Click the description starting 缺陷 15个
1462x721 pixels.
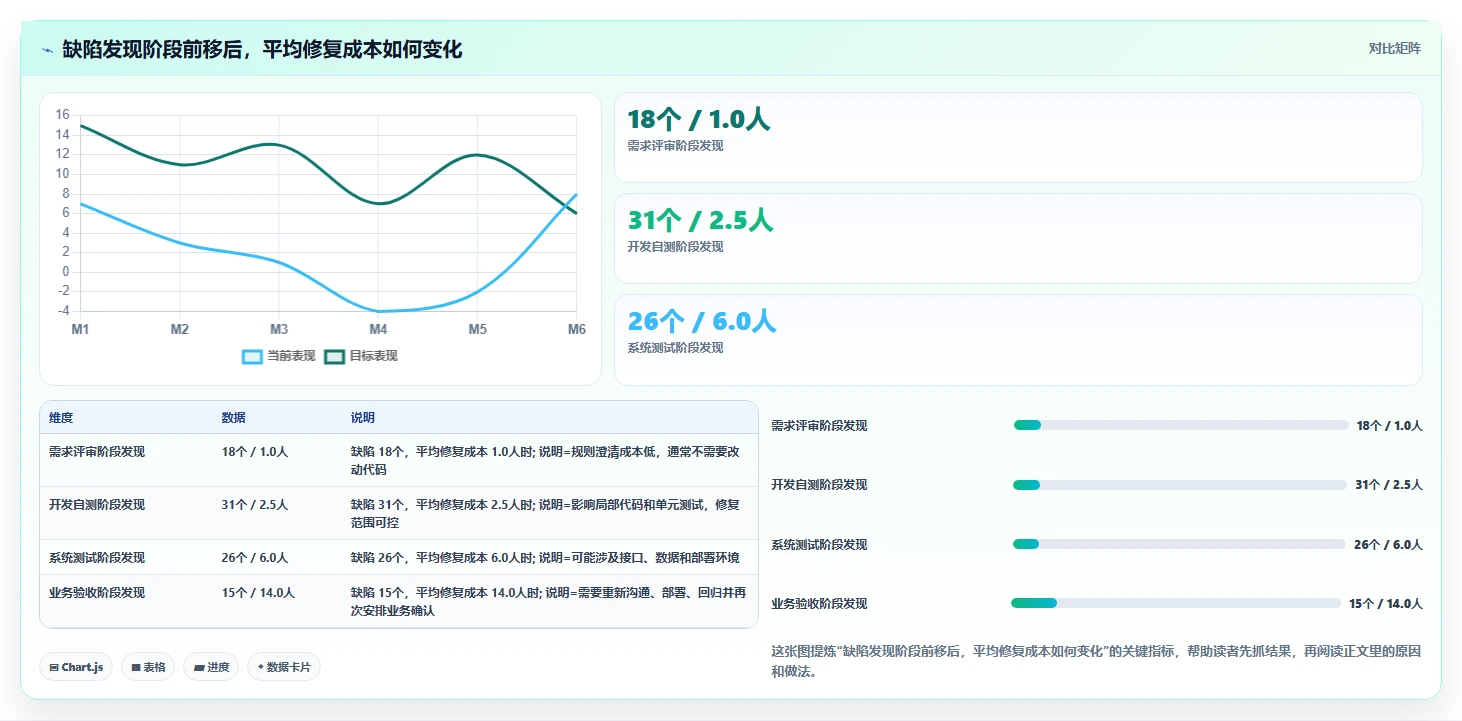click(548, 602)
